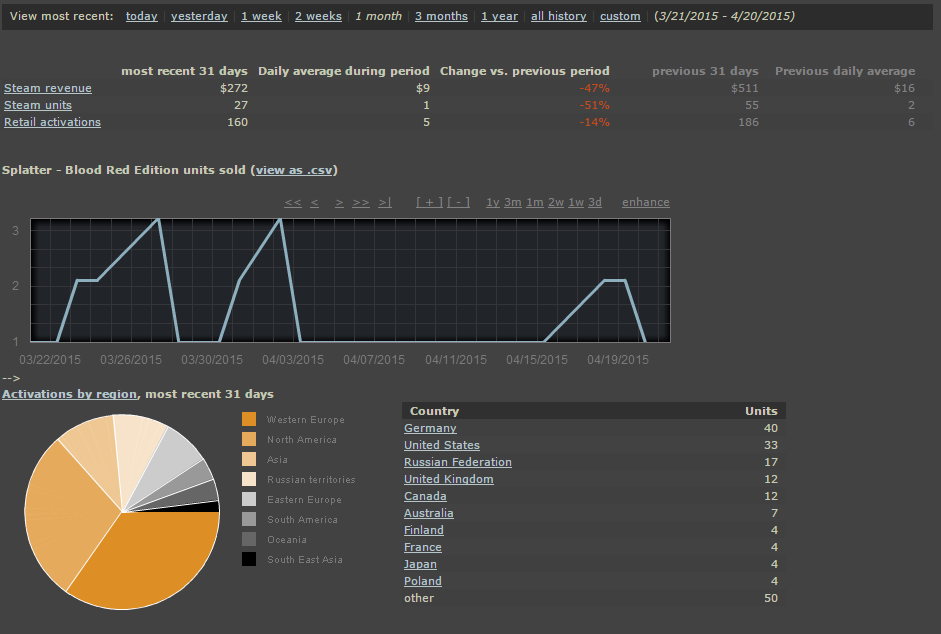Zoom in chart with [ + ] control
This screenshot has width=941, height=634.
pos(429,202)
